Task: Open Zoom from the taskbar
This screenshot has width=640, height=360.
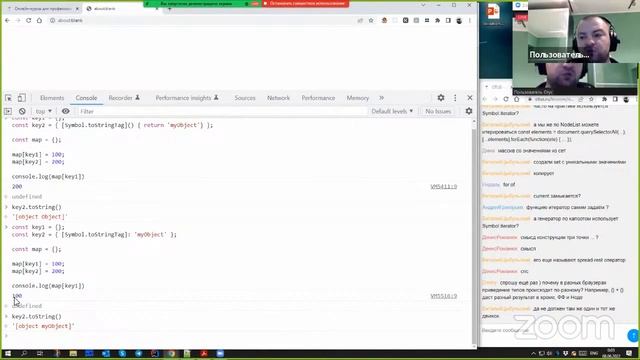Action: (220, 353)
